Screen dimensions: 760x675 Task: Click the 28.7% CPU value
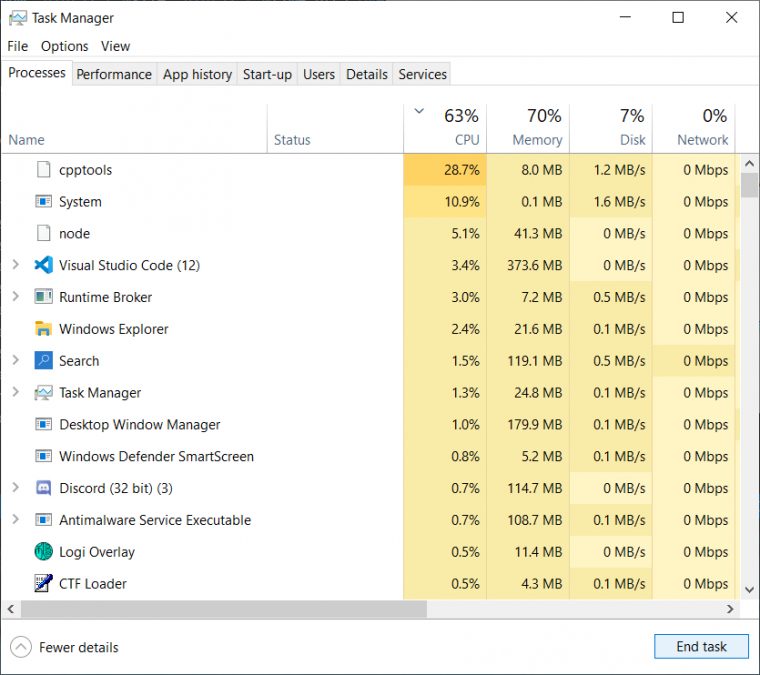461,170
